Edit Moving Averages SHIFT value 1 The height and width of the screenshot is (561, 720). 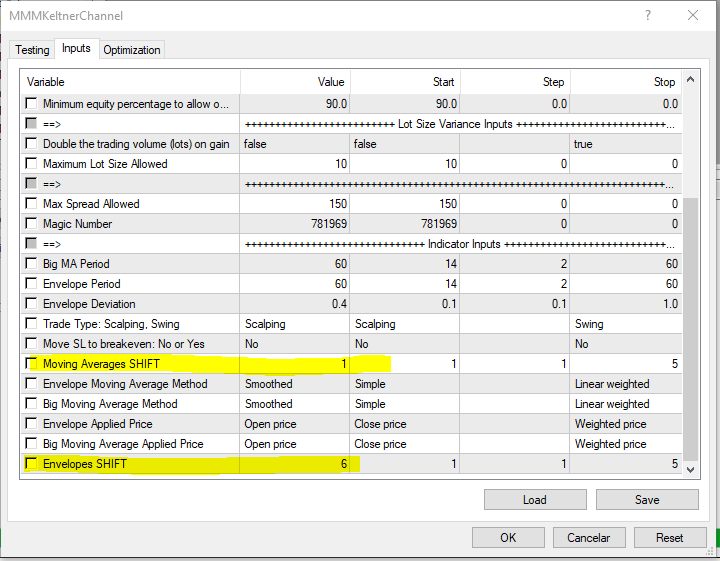pyautogui.click(x=294, y=364)
